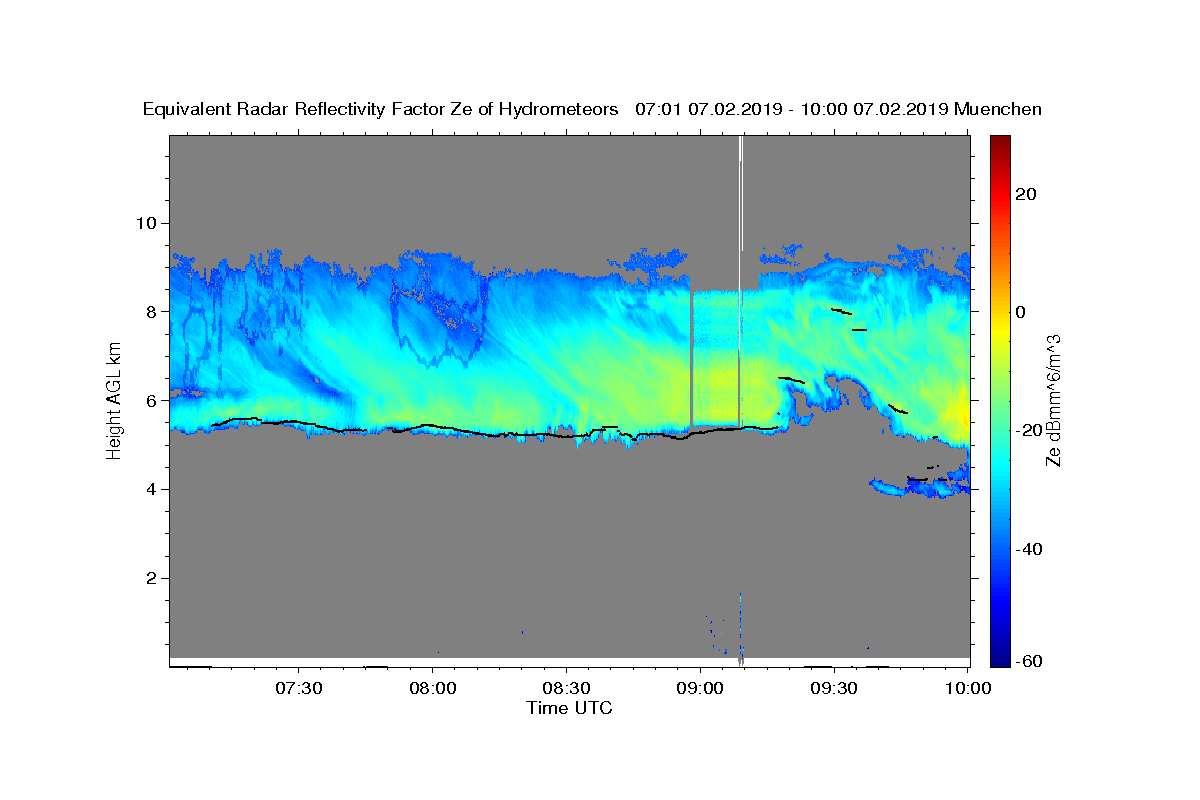
Task: Click the colorbar label 'Ze dBmm^6/m^3'
Action: click(1053, 400)
